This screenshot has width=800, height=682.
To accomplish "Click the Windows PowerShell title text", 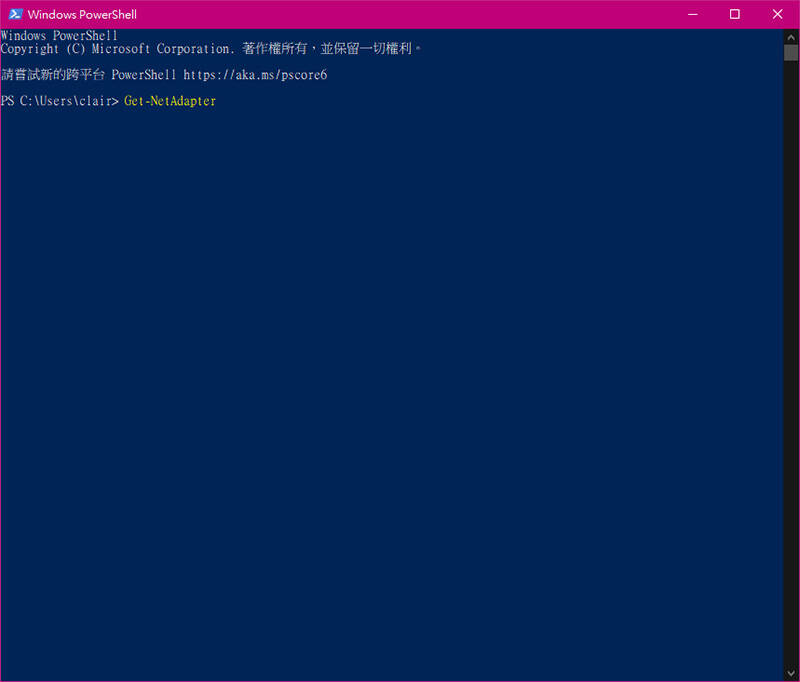I will tap(82, 14).
